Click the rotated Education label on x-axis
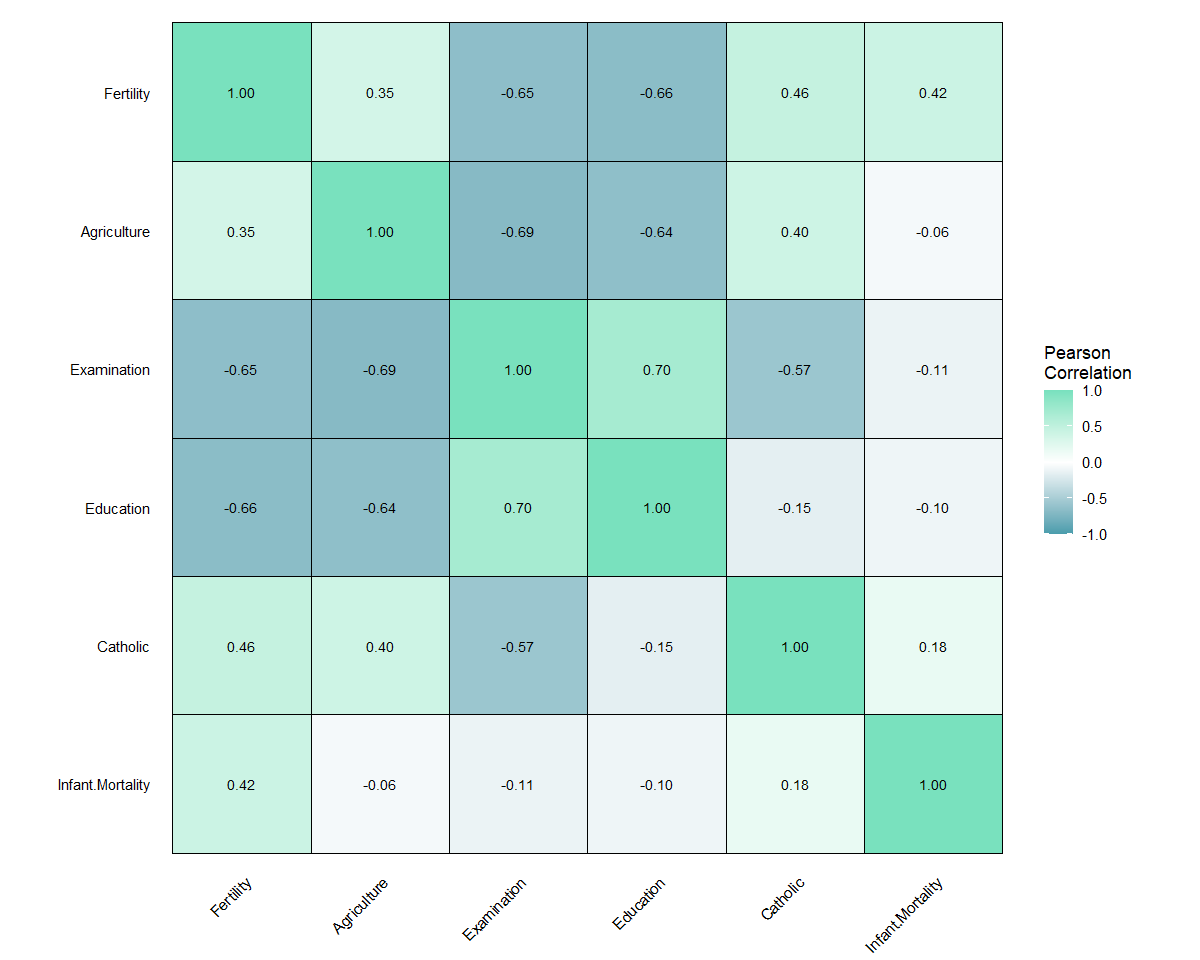 coord(639,903)
